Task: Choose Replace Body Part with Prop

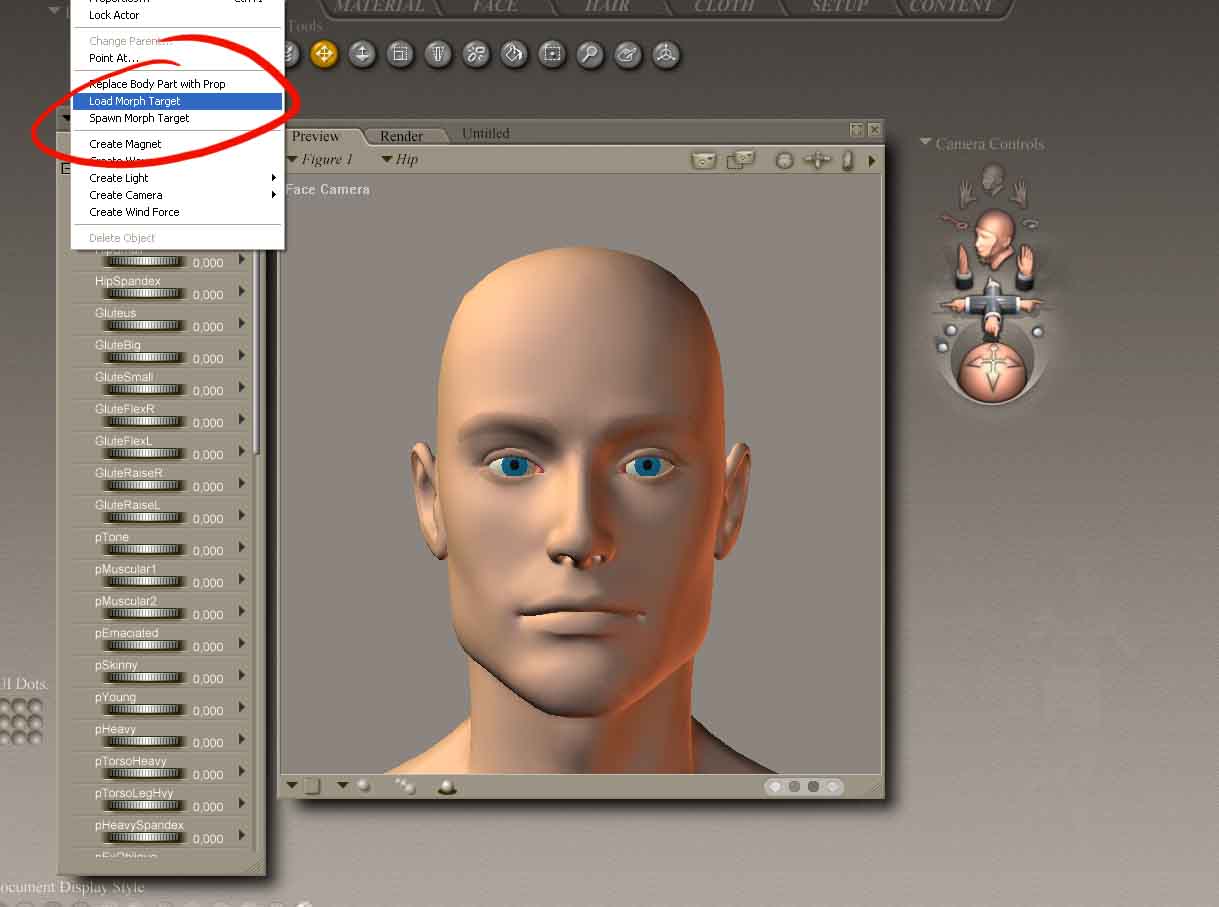Action: point(178,84)
